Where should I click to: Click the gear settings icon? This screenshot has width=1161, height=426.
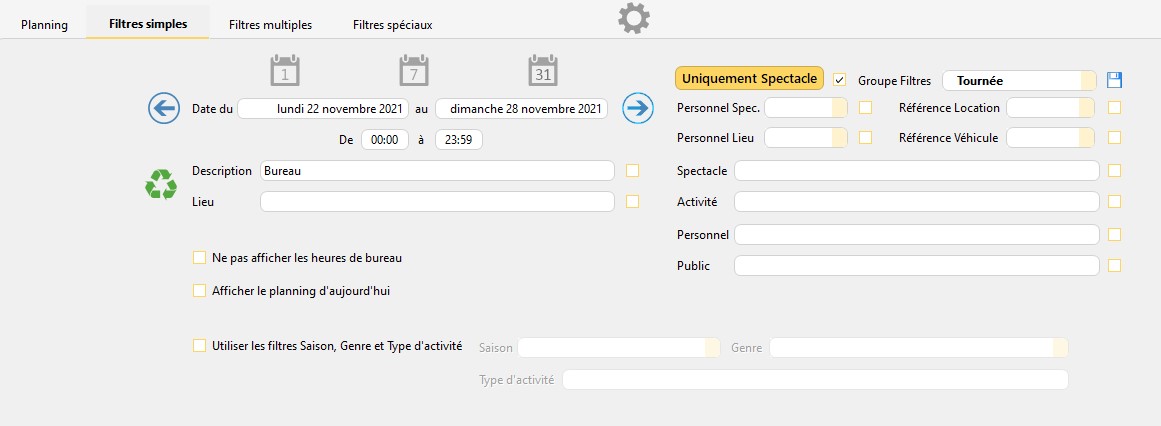coord(633,18)
